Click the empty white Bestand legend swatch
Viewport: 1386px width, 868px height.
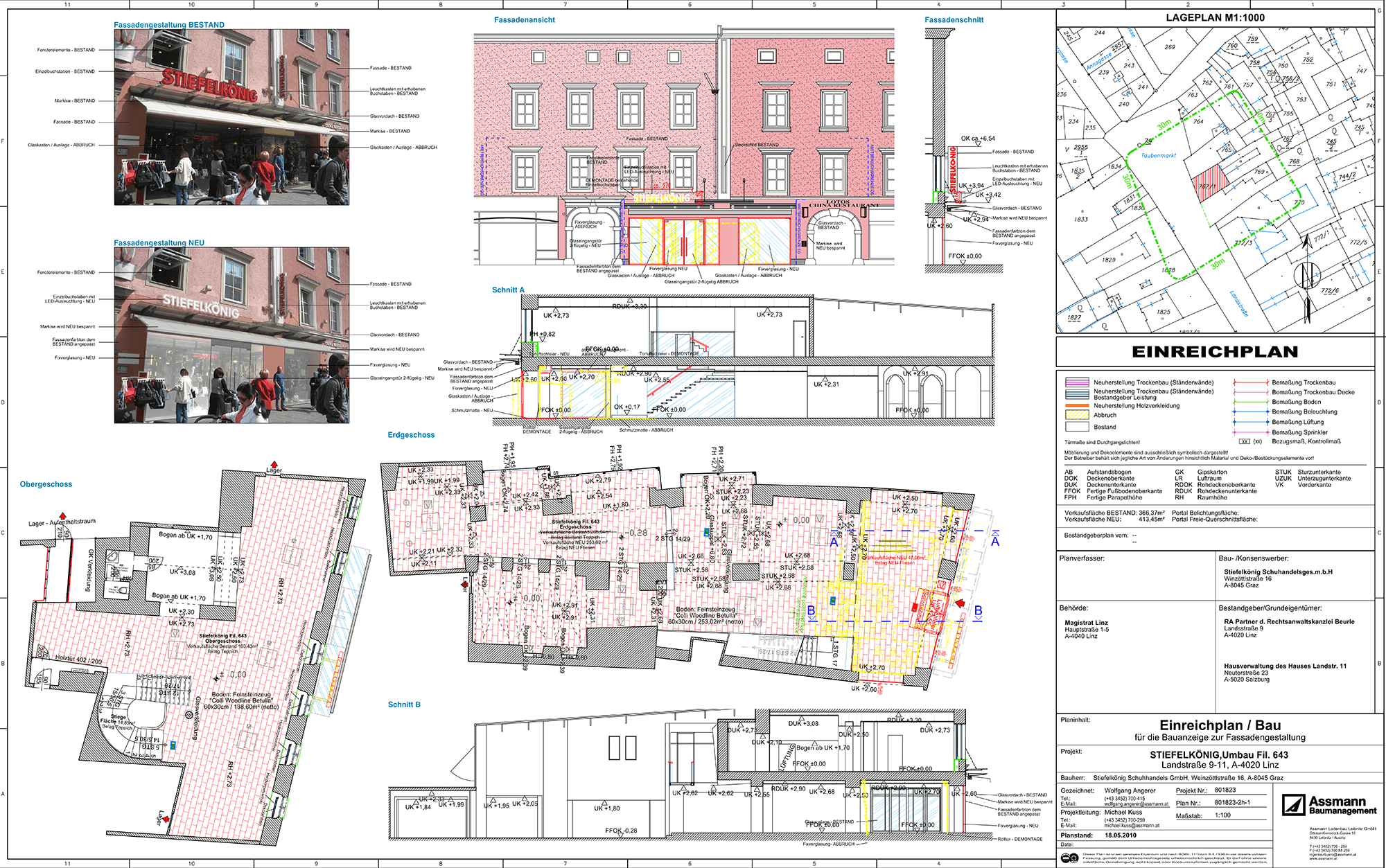pyautogui.click(x=1077, y=427)
